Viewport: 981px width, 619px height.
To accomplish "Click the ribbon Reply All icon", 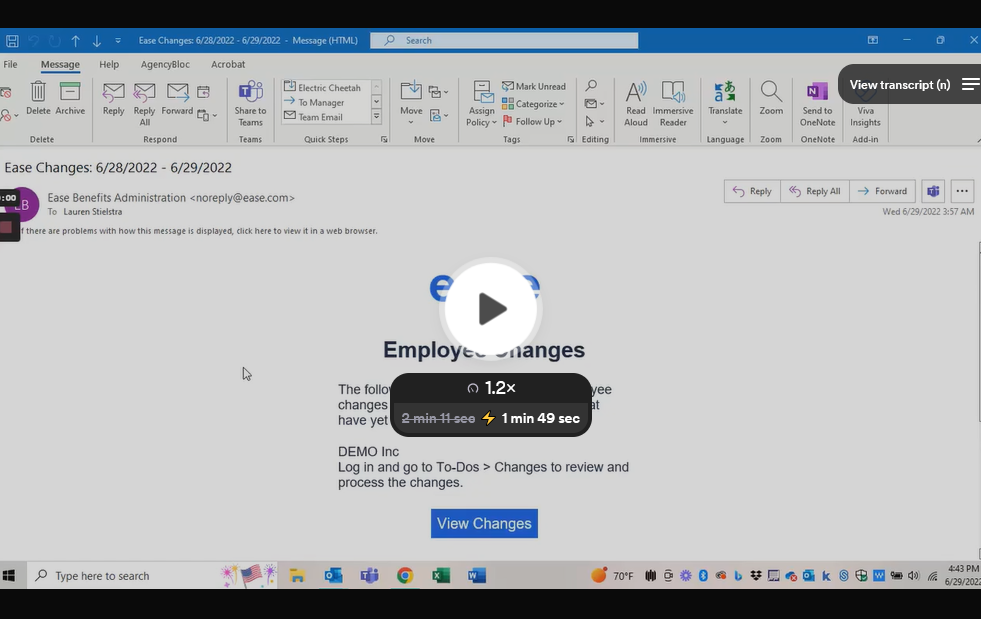I will pos(145,104).
